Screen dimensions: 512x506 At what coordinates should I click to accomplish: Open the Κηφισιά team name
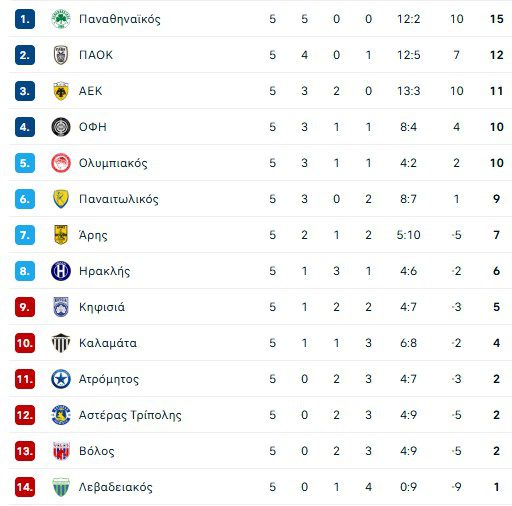pos(102,307)
